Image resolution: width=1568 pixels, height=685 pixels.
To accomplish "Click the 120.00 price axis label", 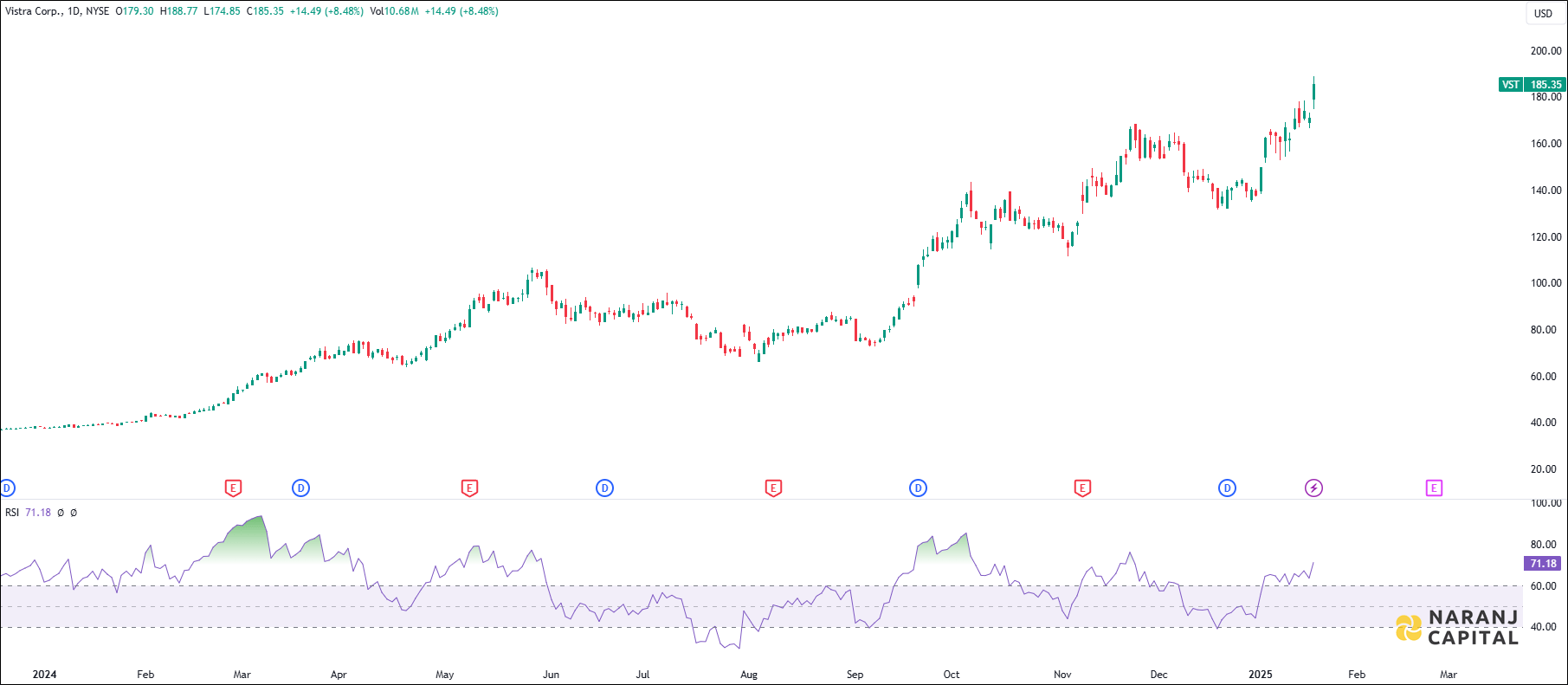I will (x=1545, y=237).
